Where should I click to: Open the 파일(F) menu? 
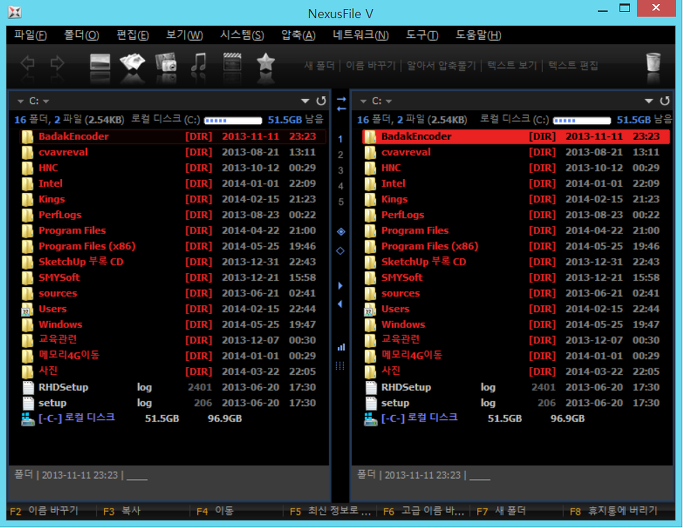[30, 35]
